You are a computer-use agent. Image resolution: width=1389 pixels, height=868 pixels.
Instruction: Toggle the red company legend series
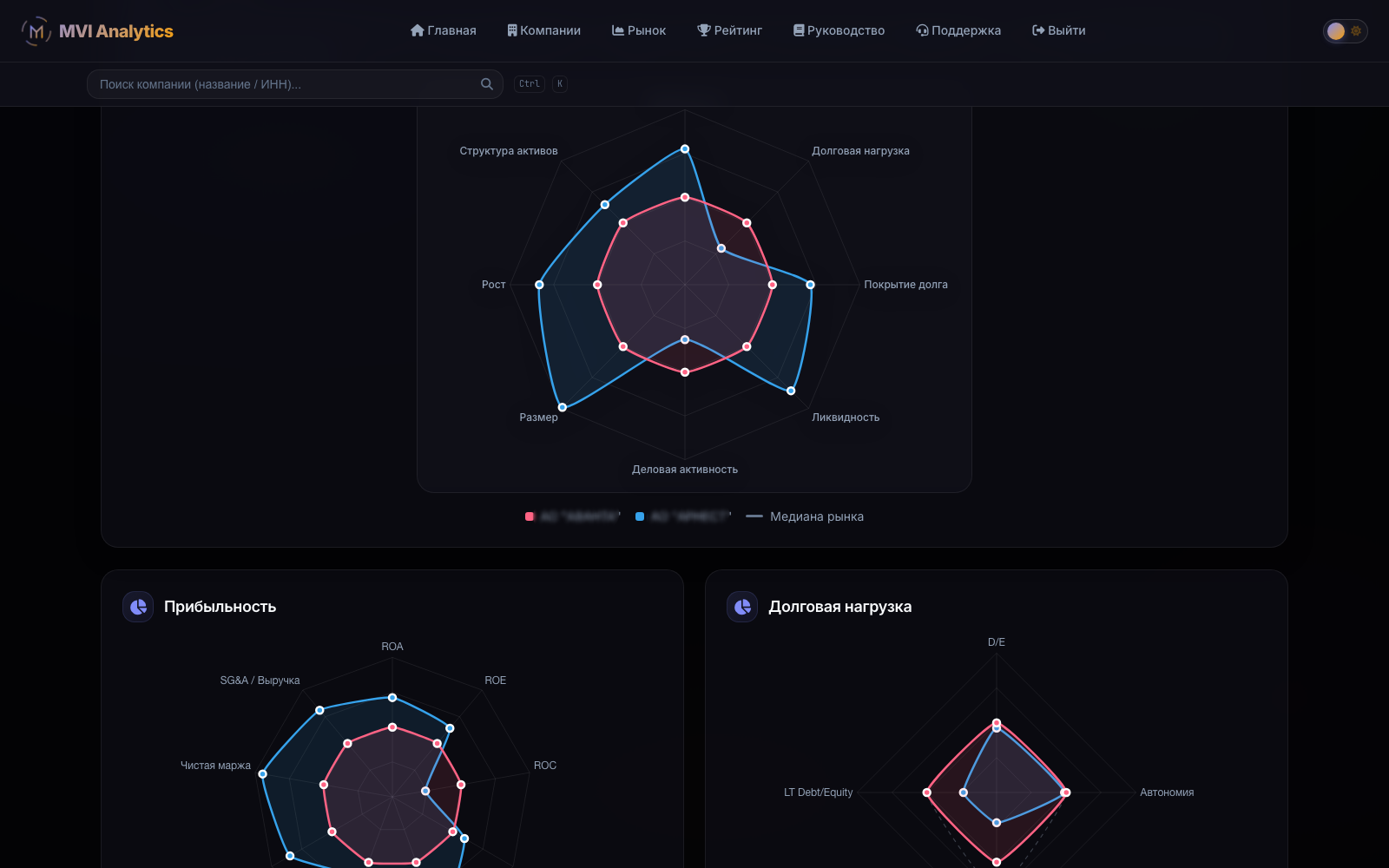coord(573,516)
